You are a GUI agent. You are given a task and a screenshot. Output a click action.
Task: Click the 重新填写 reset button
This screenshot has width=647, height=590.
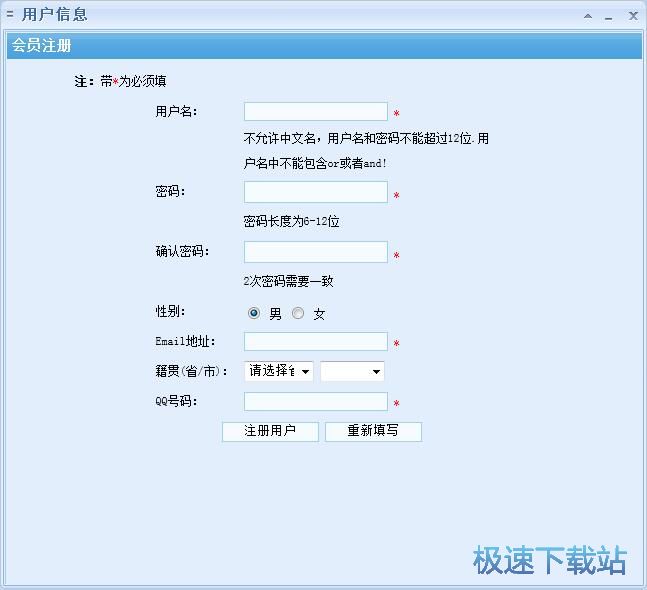coord(373,432)
